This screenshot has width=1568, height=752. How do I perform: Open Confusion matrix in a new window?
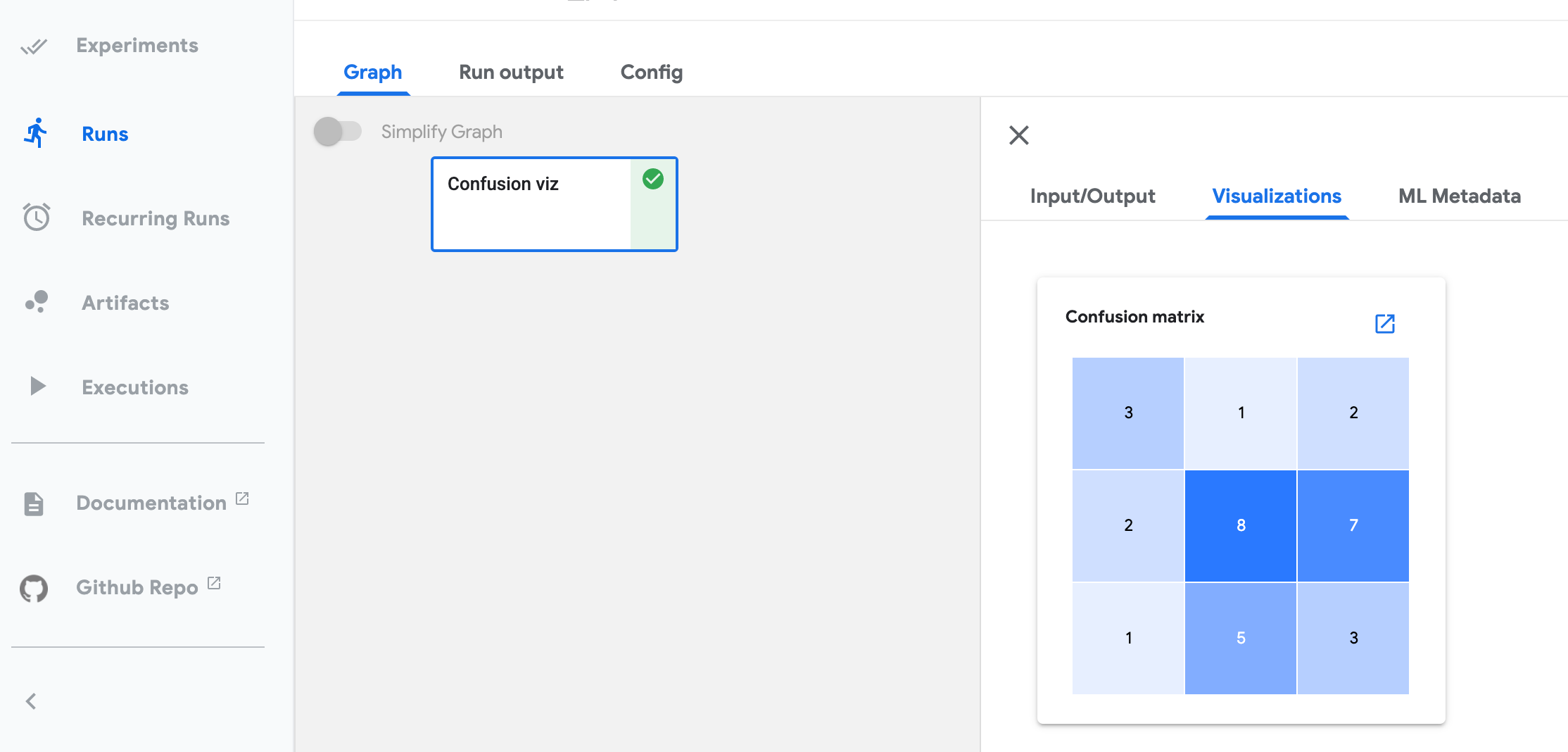tap(1384, 323)
